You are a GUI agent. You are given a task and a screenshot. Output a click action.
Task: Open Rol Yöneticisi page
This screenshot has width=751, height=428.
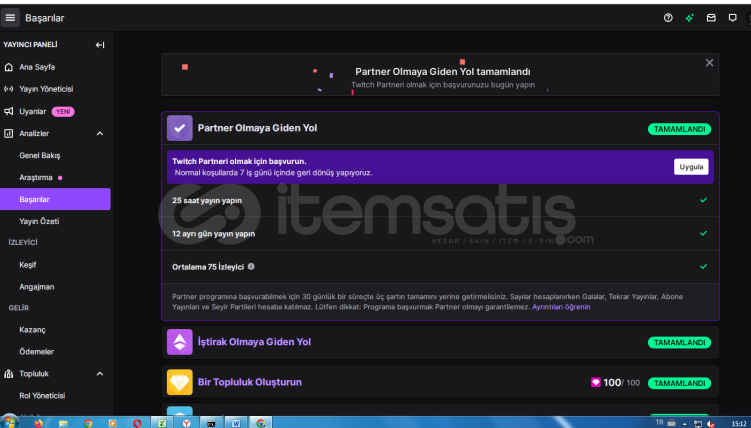coord(42,396)
